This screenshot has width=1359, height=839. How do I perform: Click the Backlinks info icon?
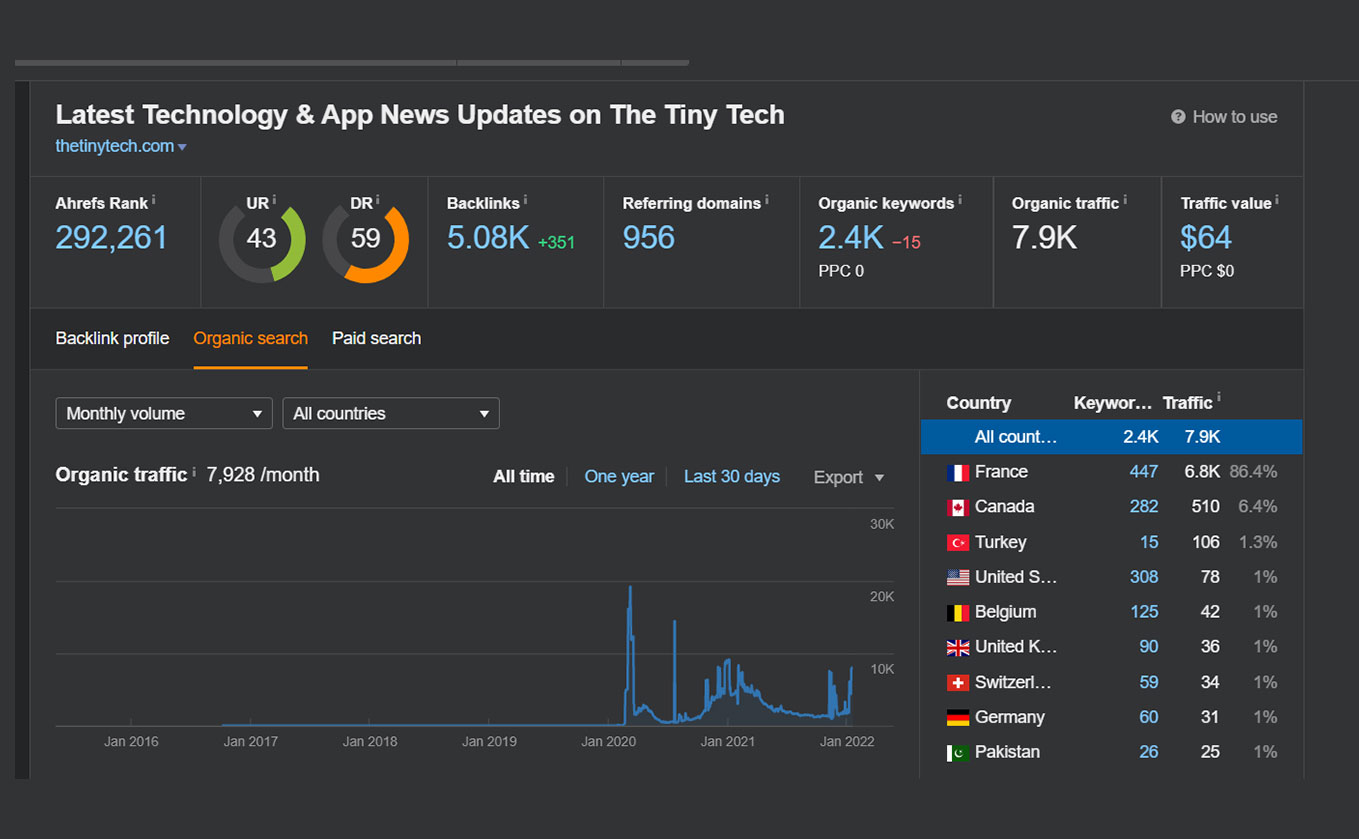(x=526, y=200)
